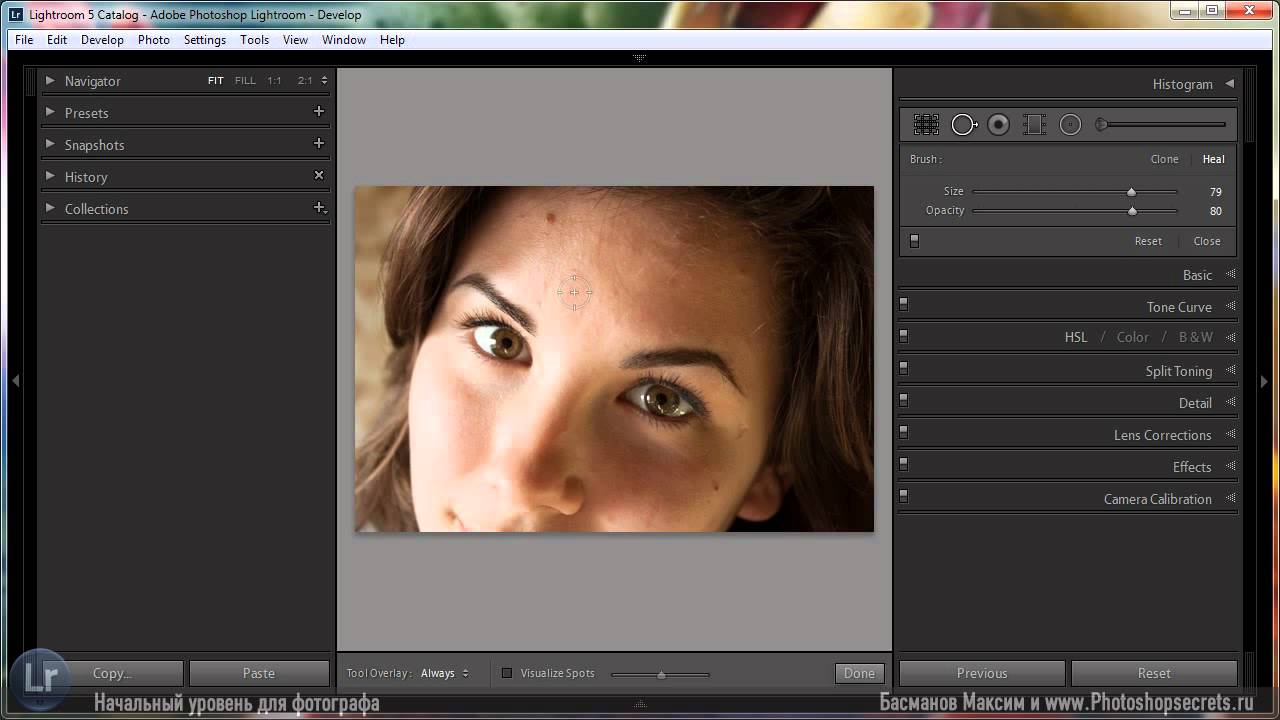
Task: Expand the Histogram panel
Action: [1230, 84]
